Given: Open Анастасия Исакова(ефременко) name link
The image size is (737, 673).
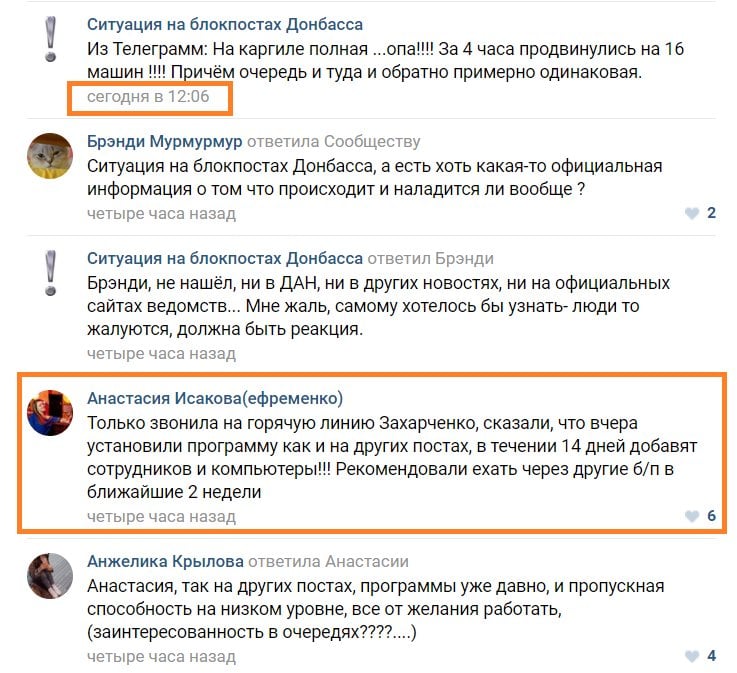Looking at the screenshot, I should (x=215, y=398).
